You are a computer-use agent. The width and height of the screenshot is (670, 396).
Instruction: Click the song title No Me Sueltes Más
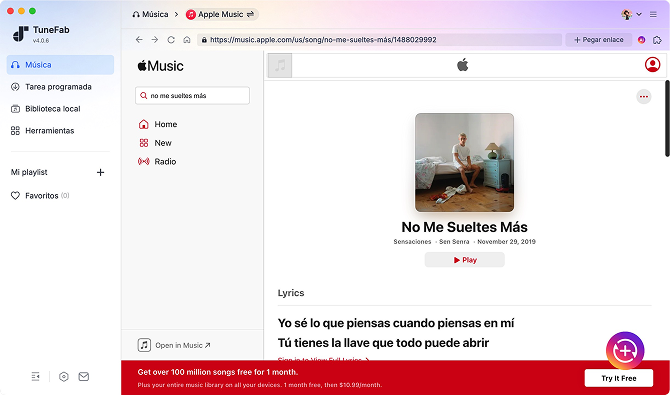pos(464,227)
